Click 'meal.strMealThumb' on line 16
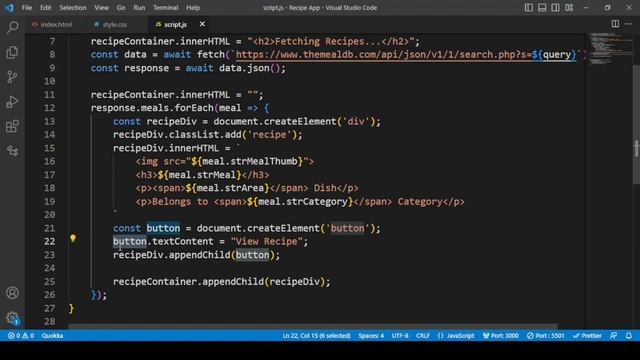 tap(250, 161)
